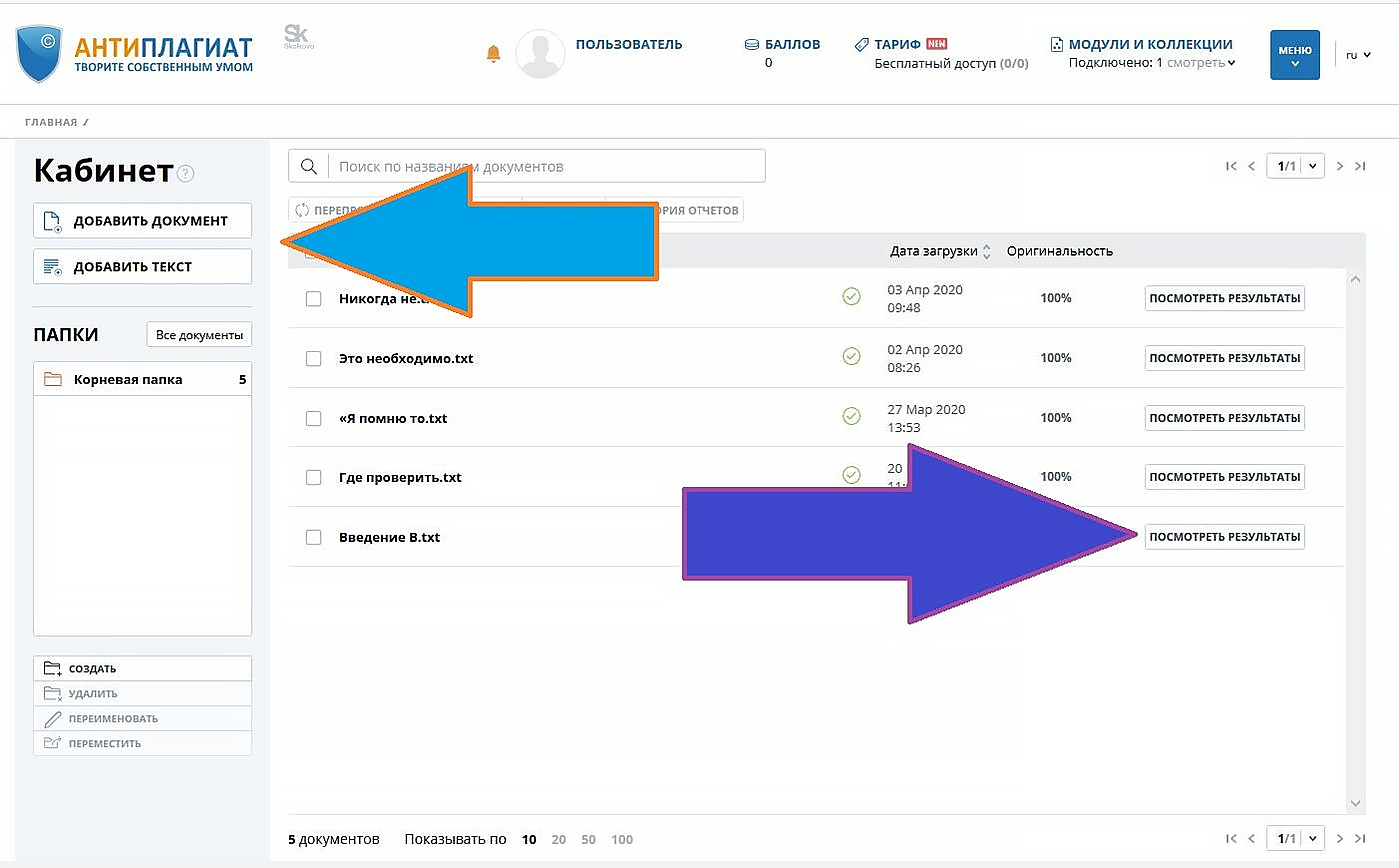Open the ru language selector
The height and width of the screenshot is (868, 1399).
point(1358,55)
